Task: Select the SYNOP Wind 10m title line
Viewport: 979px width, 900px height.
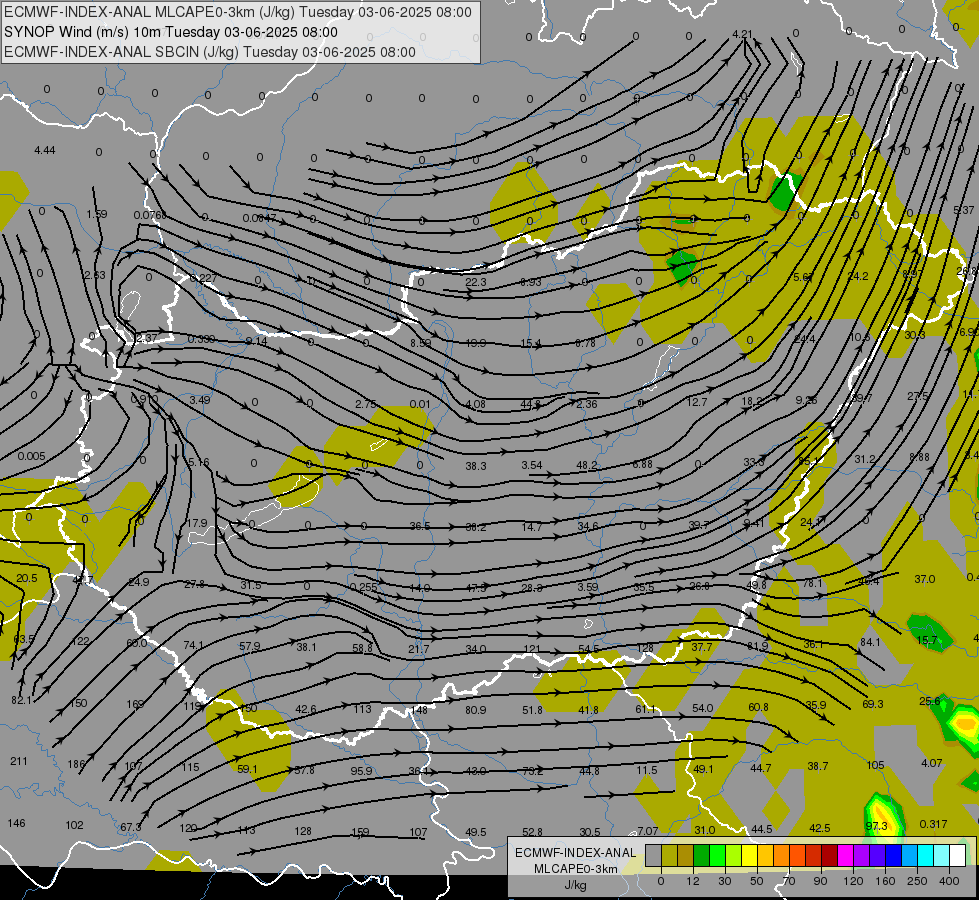Action: pos(170,32)
